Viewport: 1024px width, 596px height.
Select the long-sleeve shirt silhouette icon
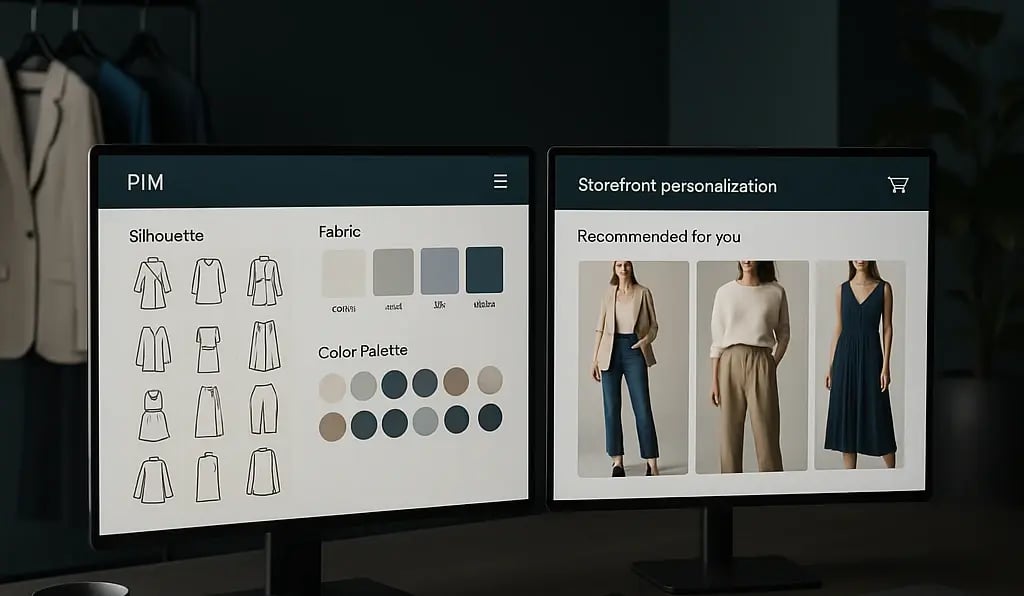click(x=153, y=477)
